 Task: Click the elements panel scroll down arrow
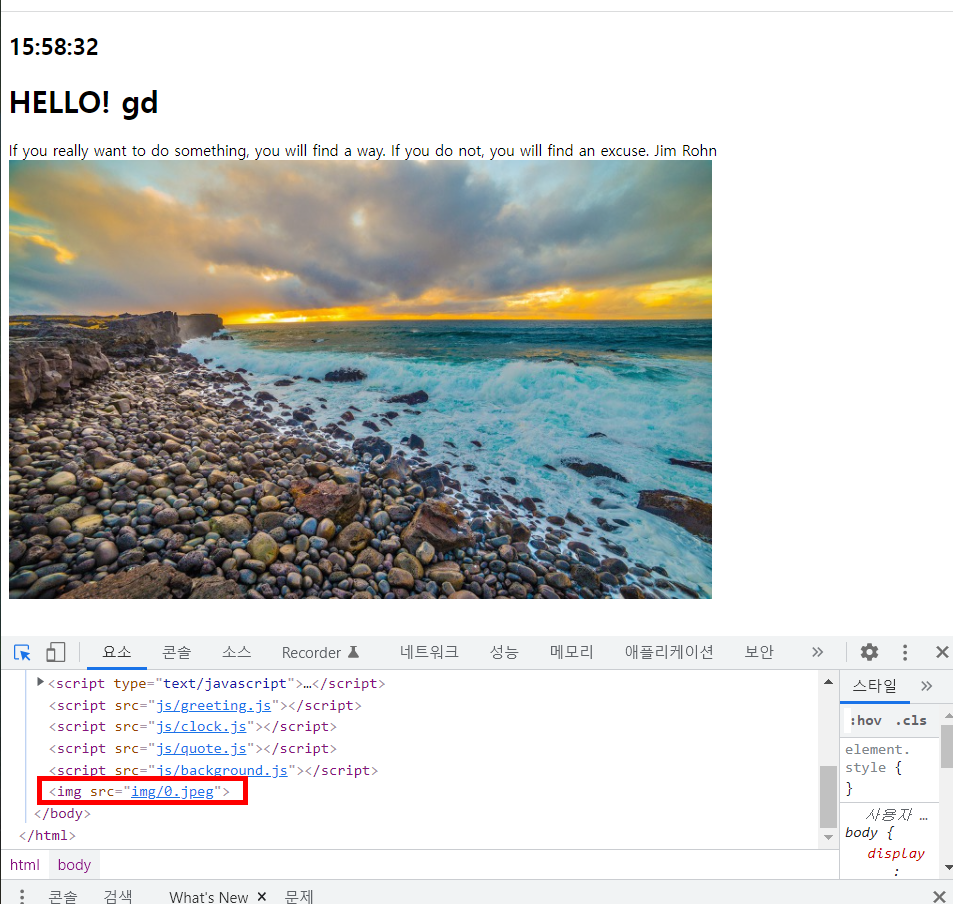click(x=828, y=837)
